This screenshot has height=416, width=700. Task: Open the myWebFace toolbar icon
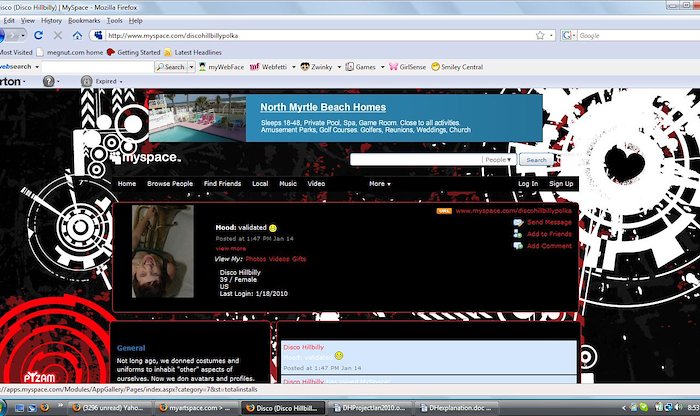pos(202,67)
